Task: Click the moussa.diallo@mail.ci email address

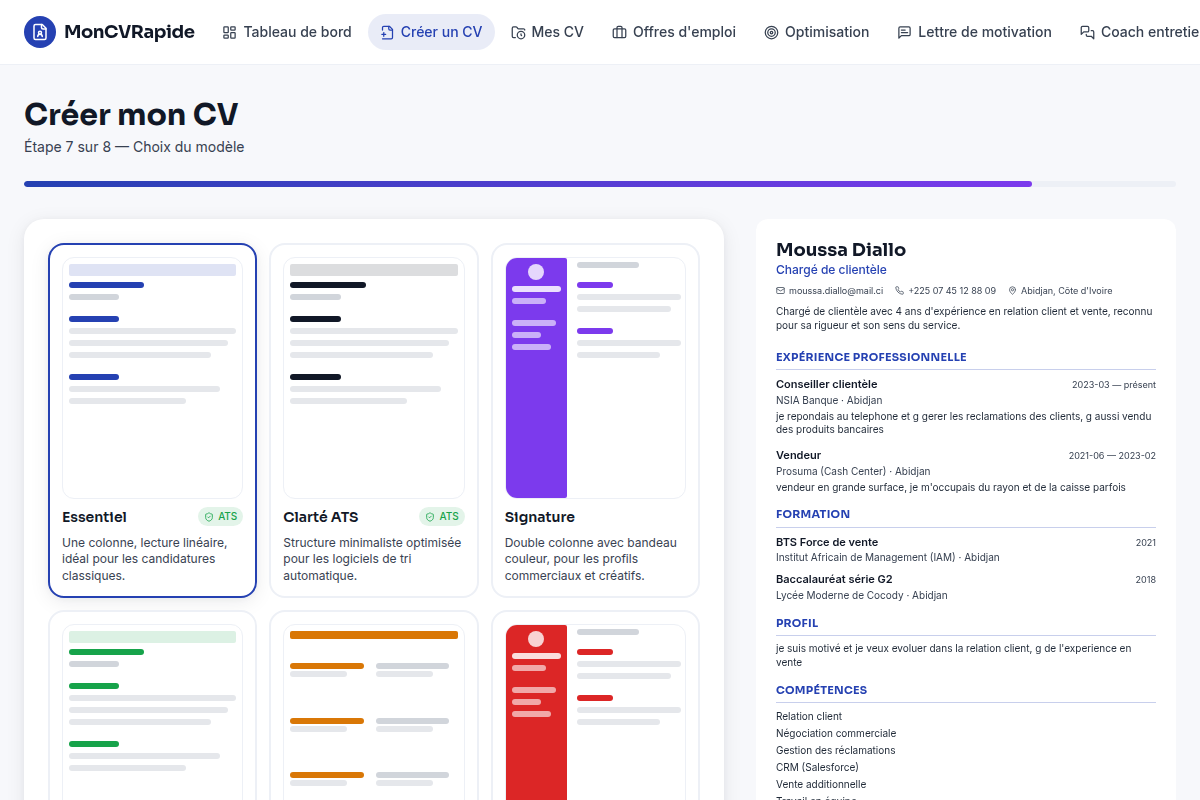Action: [836, 291]
